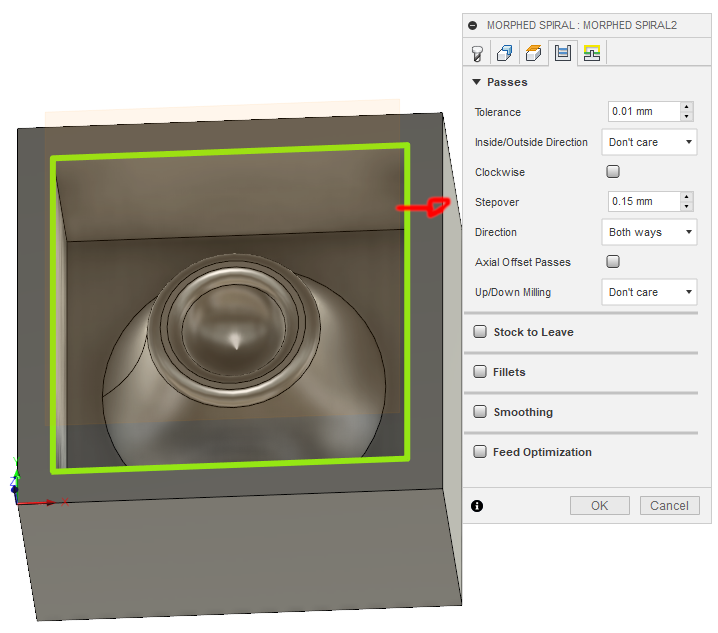Enable the Clockwise checkbox
This screenshot has height=633, width=718.
613,172
